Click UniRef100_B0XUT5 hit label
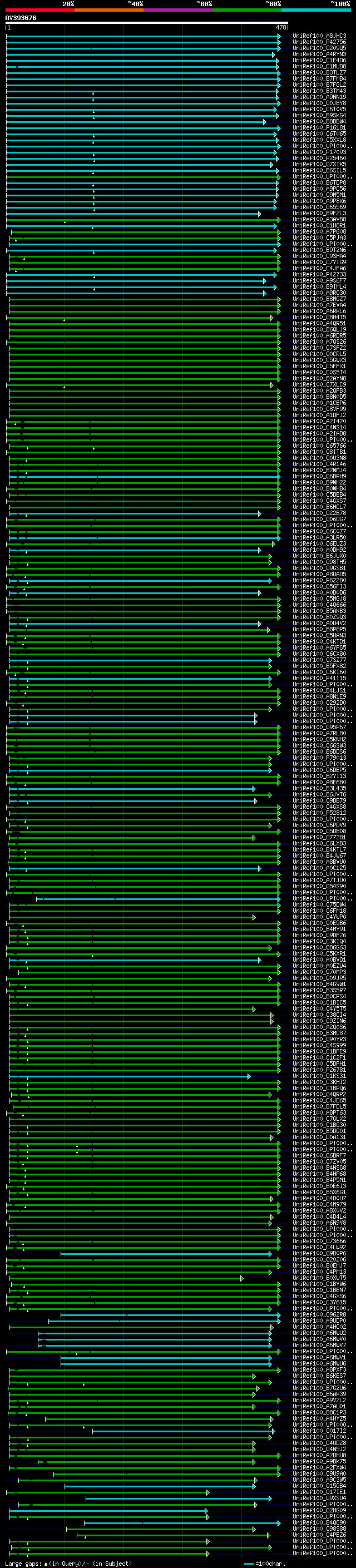Viewport: 356px width, 1568px height. coord(319,1278)
